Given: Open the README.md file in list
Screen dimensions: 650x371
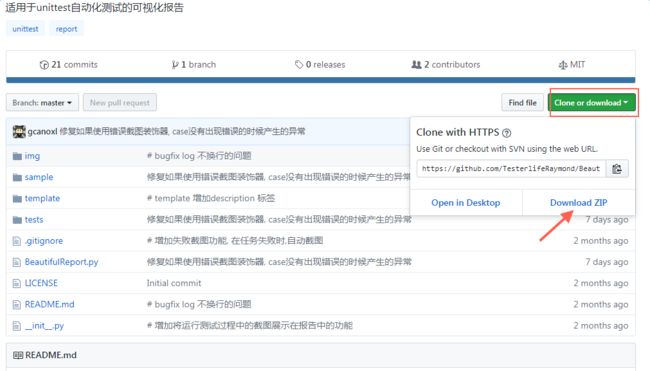Looking at the screenshot, I should [x=49, y=304].
